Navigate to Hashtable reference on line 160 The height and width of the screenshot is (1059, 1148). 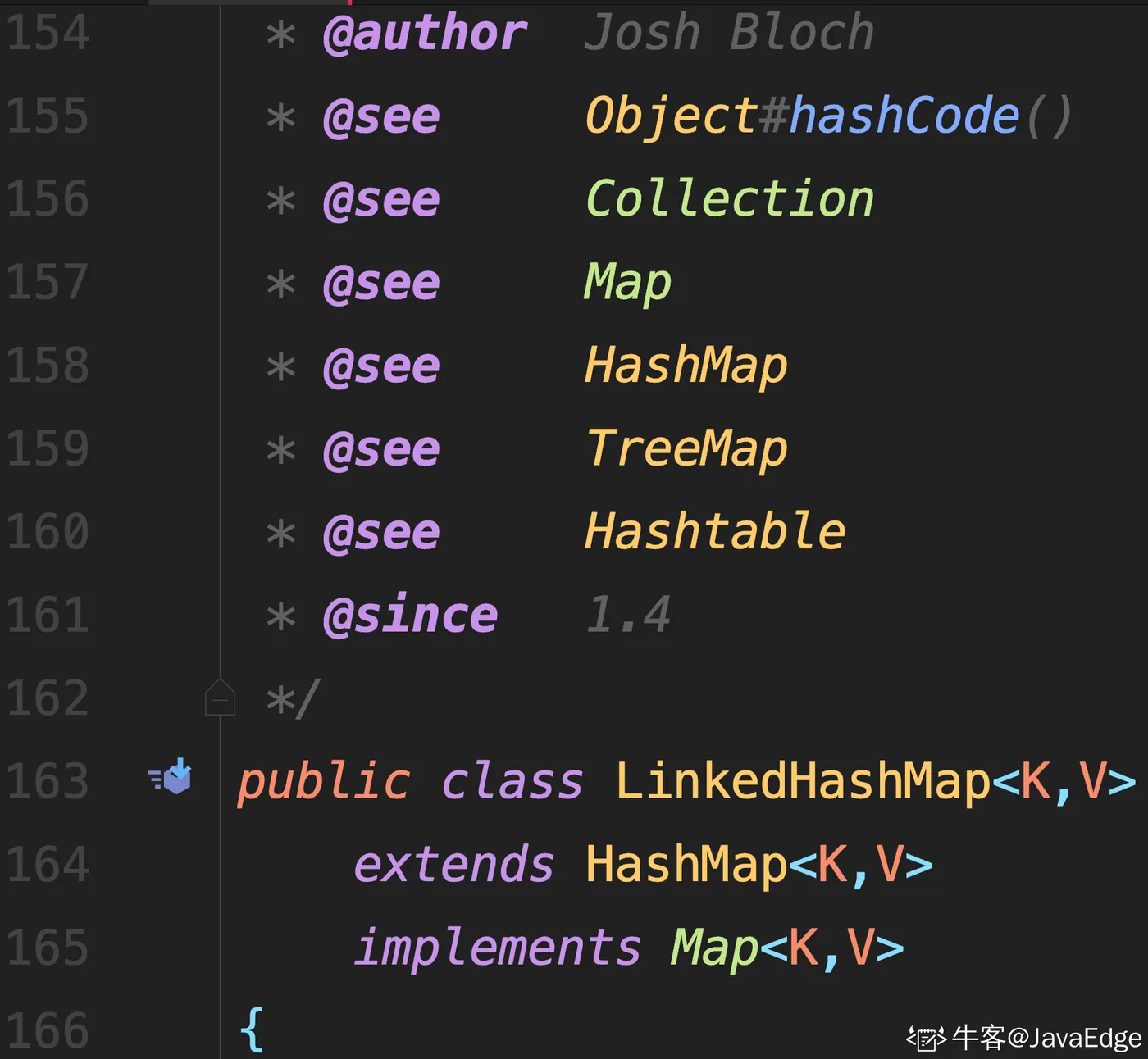(x=714, y=531)
